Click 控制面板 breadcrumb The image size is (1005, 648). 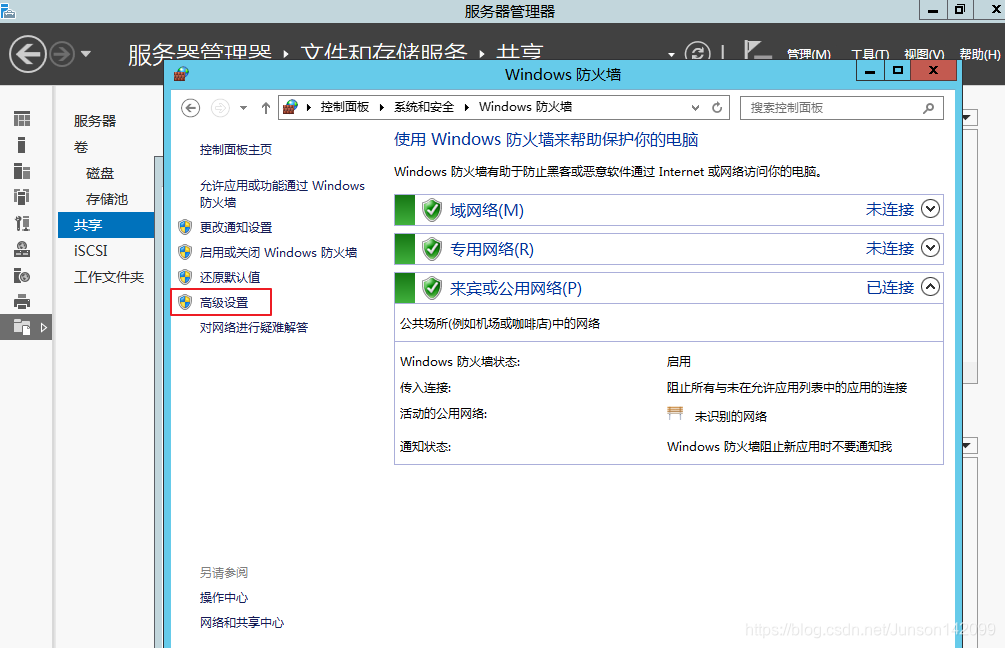pyautogui.click(x=345, y=107)
